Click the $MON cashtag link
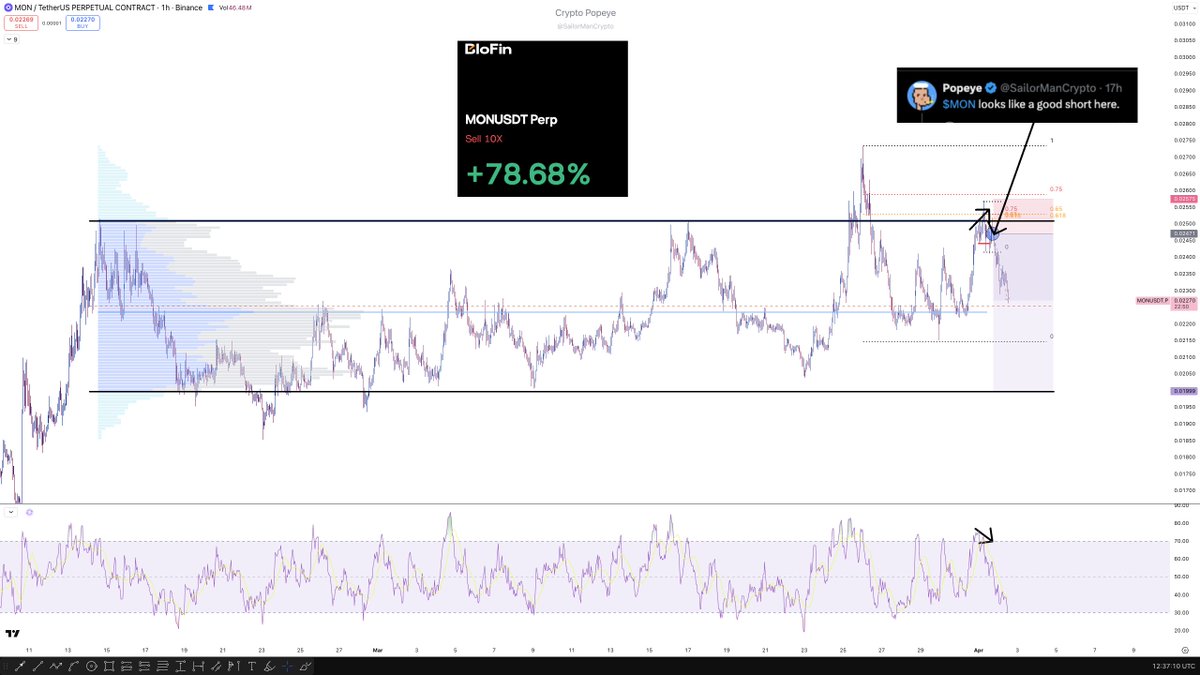1200x675 pixels. point(958,104)
